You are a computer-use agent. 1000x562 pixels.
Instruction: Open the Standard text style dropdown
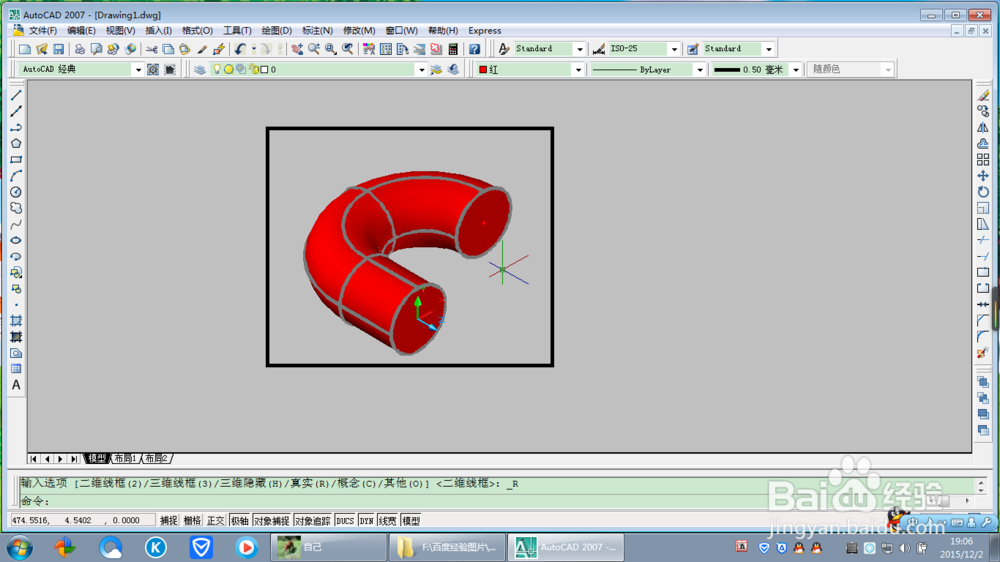(x=580, y=49)
